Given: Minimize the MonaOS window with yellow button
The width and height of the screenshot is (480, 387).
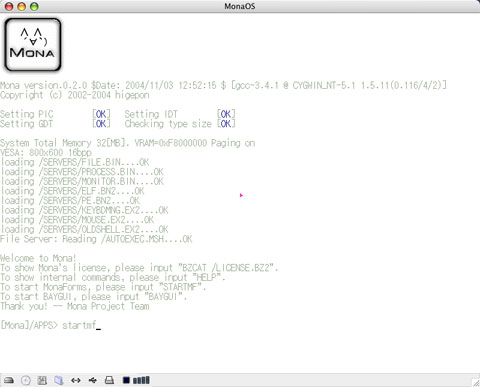Looking at the screenshot, I should pos(22,6).
